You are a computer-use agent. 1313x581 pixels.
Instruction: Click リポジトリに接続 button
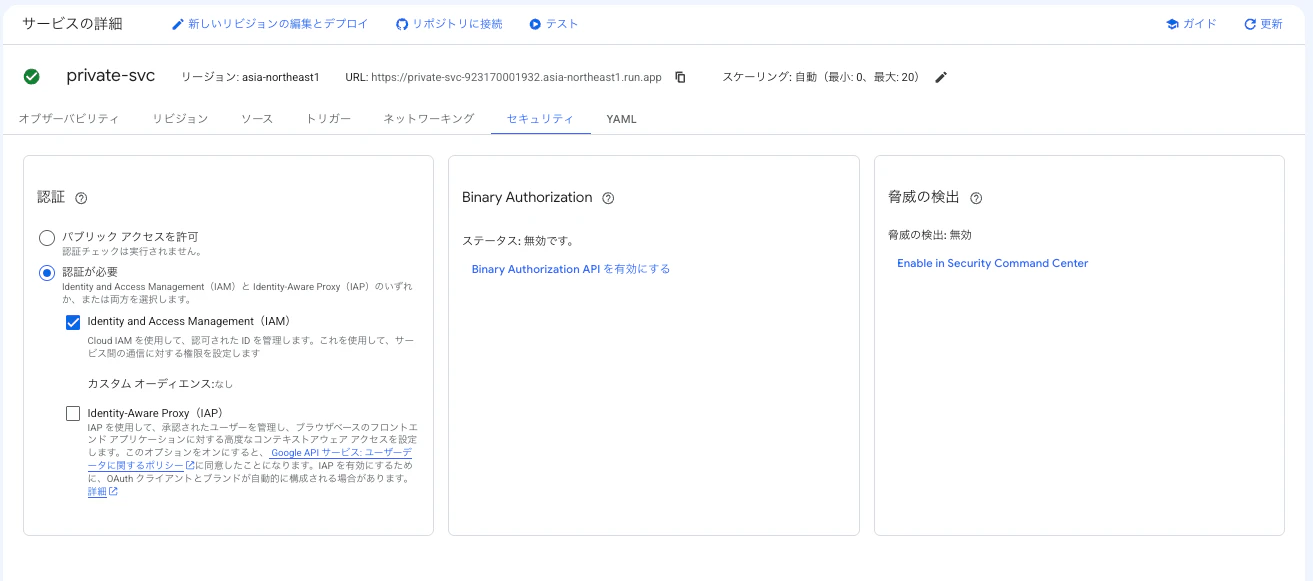coord(449,24)
